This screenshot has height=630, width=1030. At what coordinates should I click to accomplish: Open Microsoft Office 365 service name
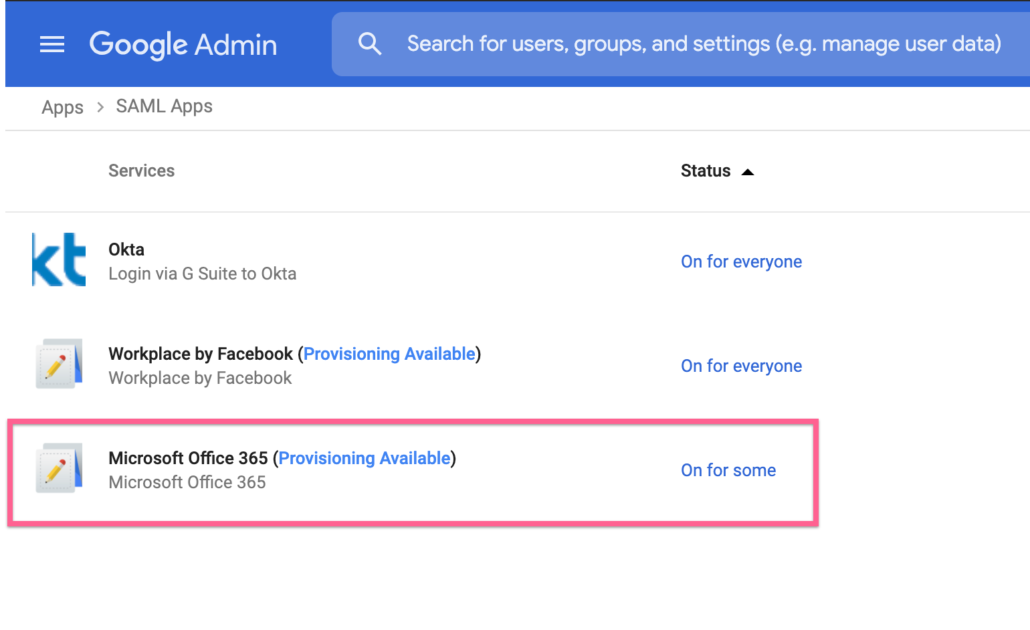pyautogui.click(x=188, y=459)
